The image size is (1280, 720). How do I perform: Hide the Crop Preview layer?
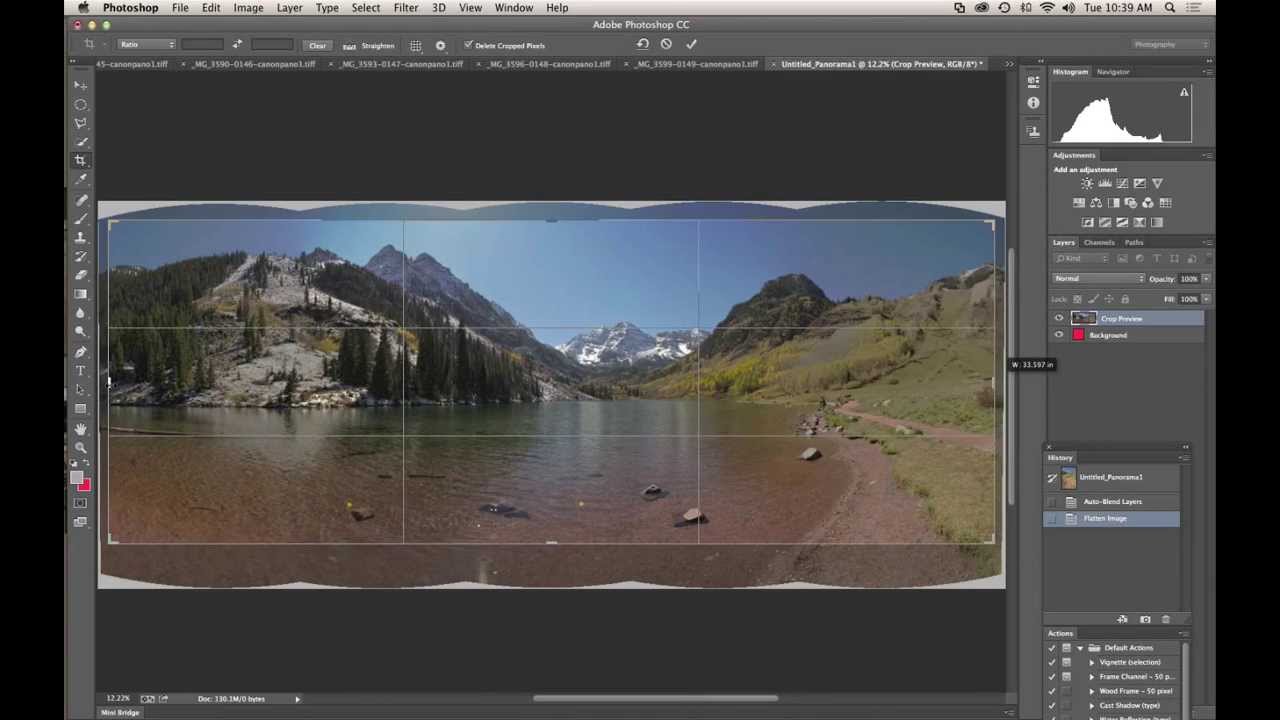1059,319
